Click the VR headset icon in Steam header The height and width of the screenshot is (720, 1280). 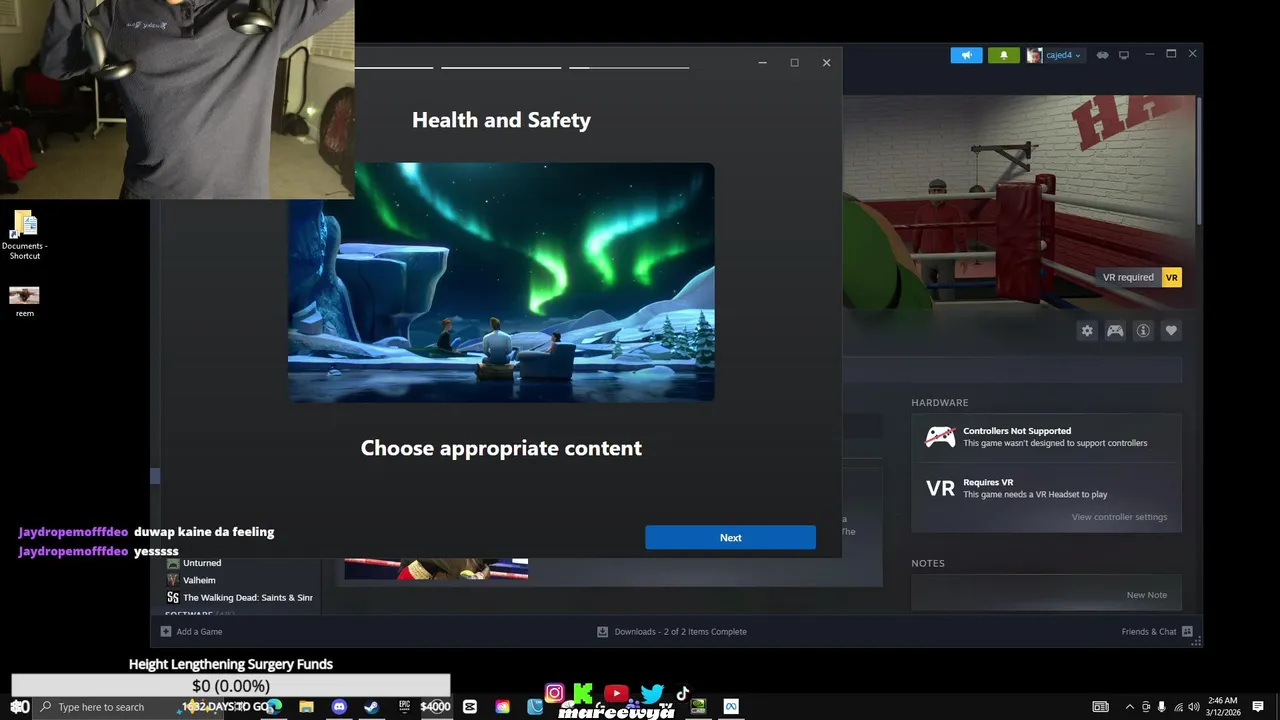click(x=1102, y=55)
